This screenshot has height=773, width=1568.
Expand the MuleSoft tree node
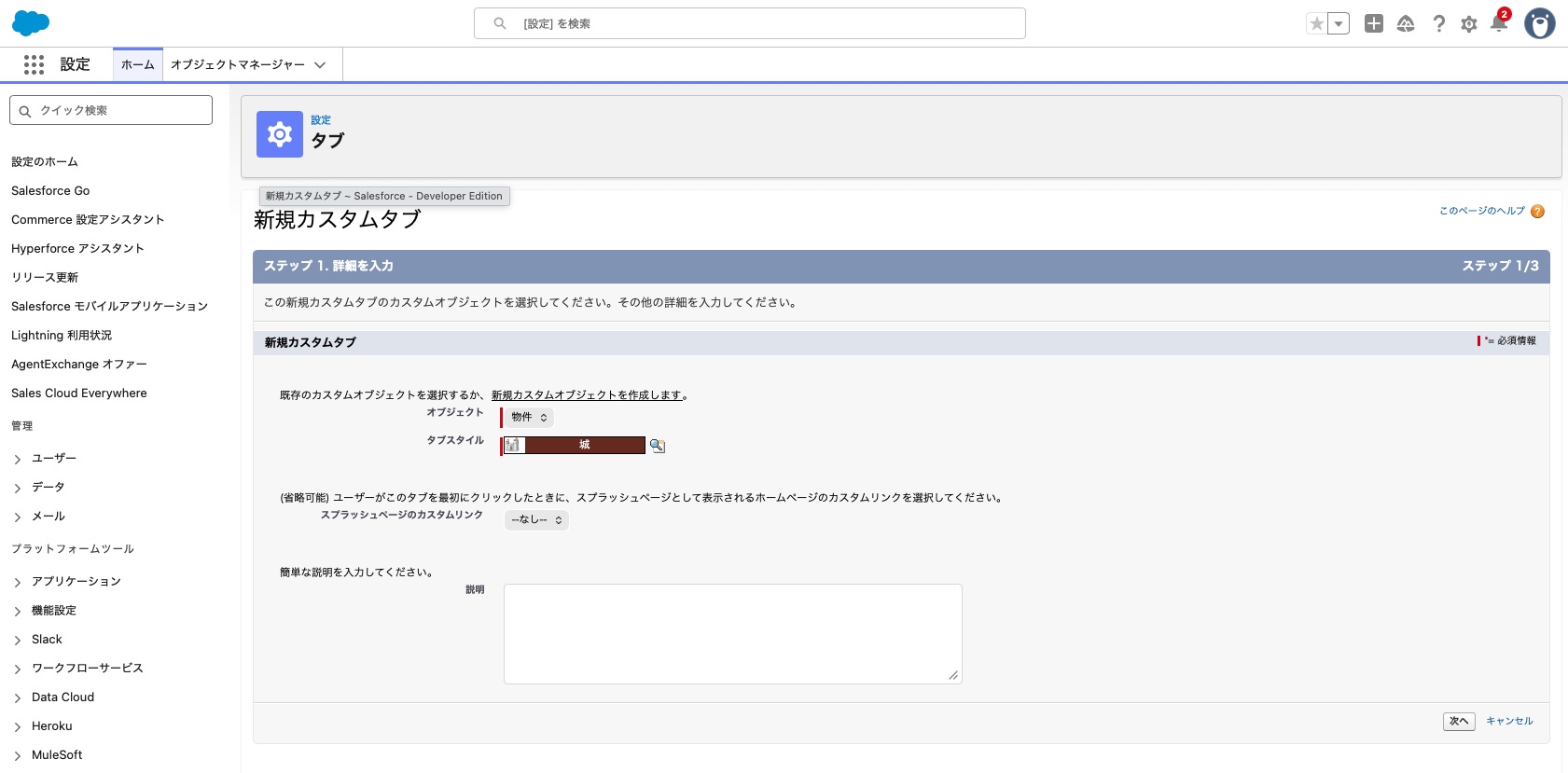pyautogui.click(x=18, y=755)
